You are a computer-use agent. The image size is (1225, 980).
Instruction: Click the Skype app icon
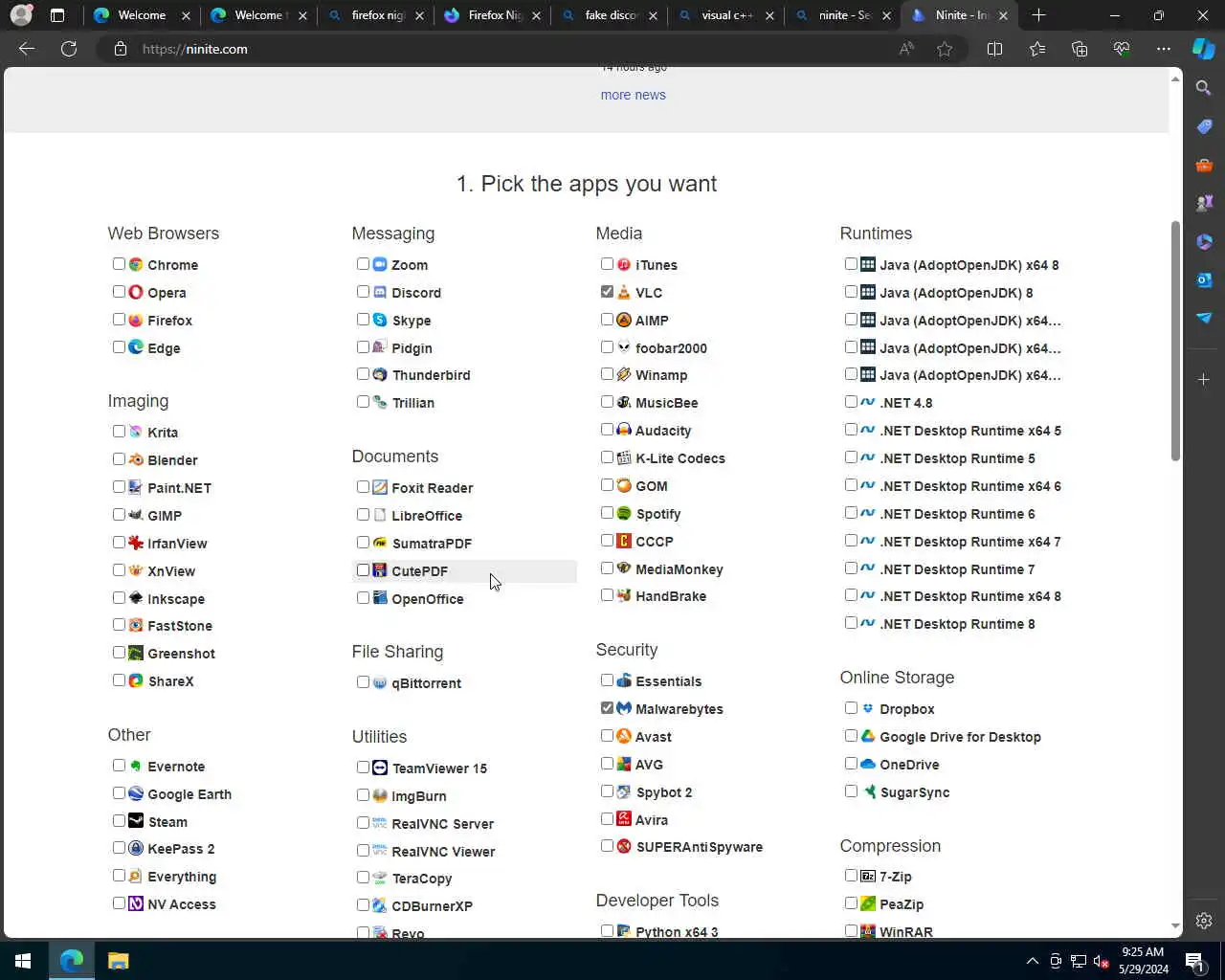(380, 320)
